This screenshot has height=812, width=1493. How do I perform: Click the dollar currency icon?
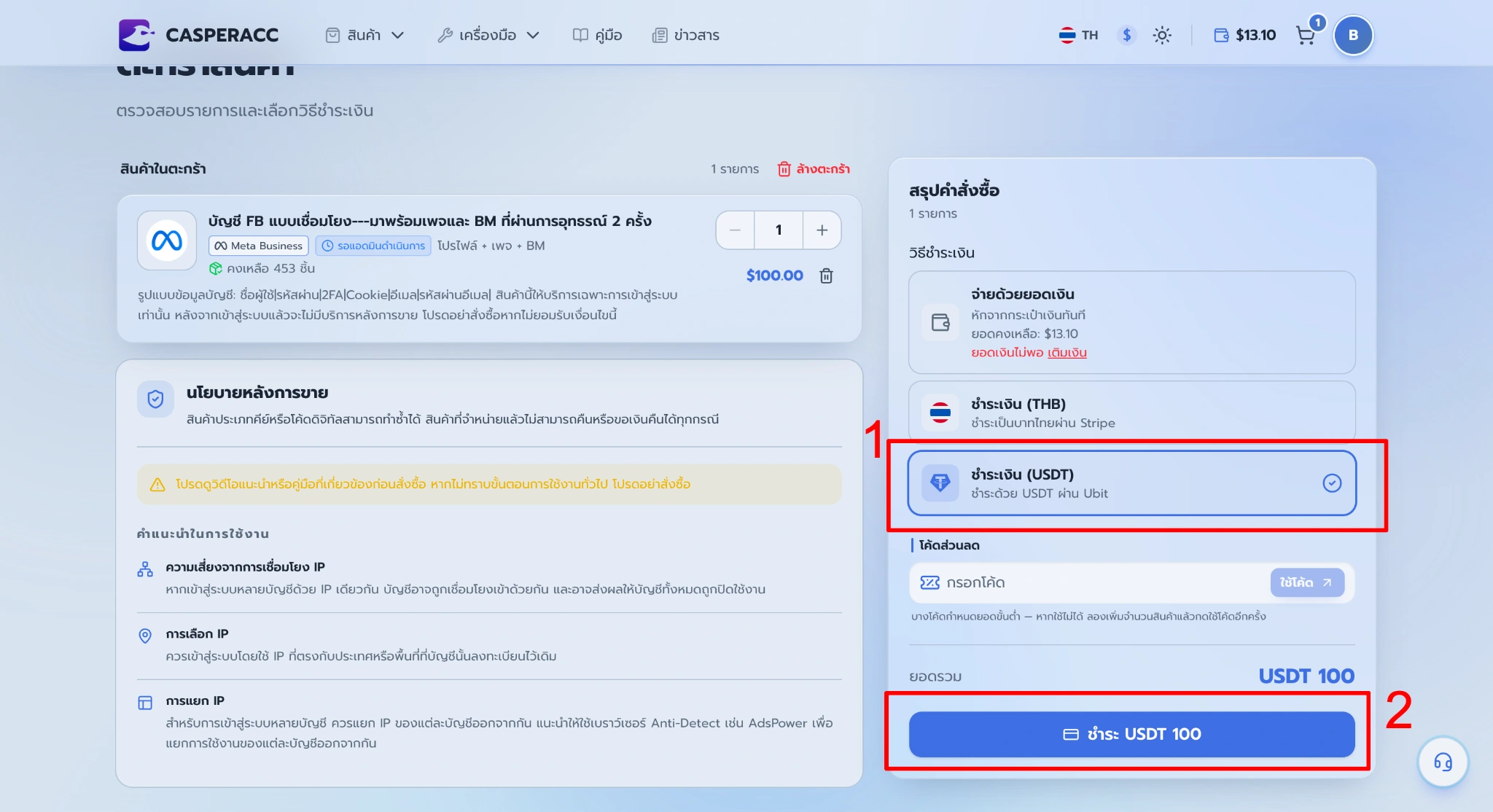(1126, 35)
